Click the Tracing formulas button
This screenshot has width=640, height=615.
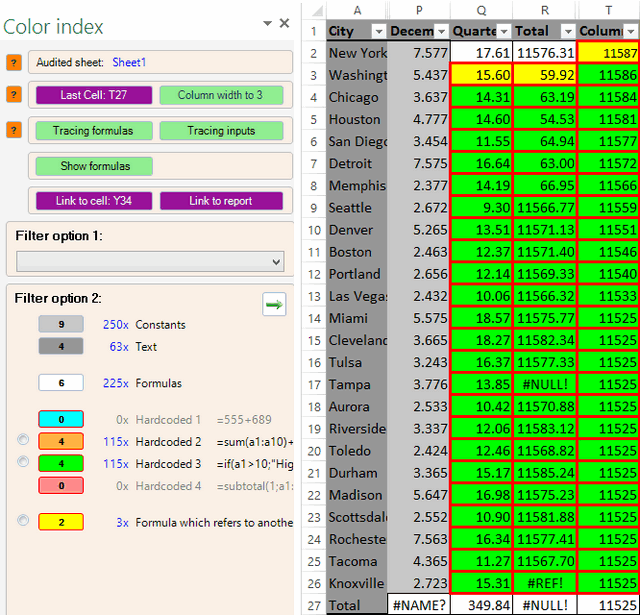pos(94,131)
